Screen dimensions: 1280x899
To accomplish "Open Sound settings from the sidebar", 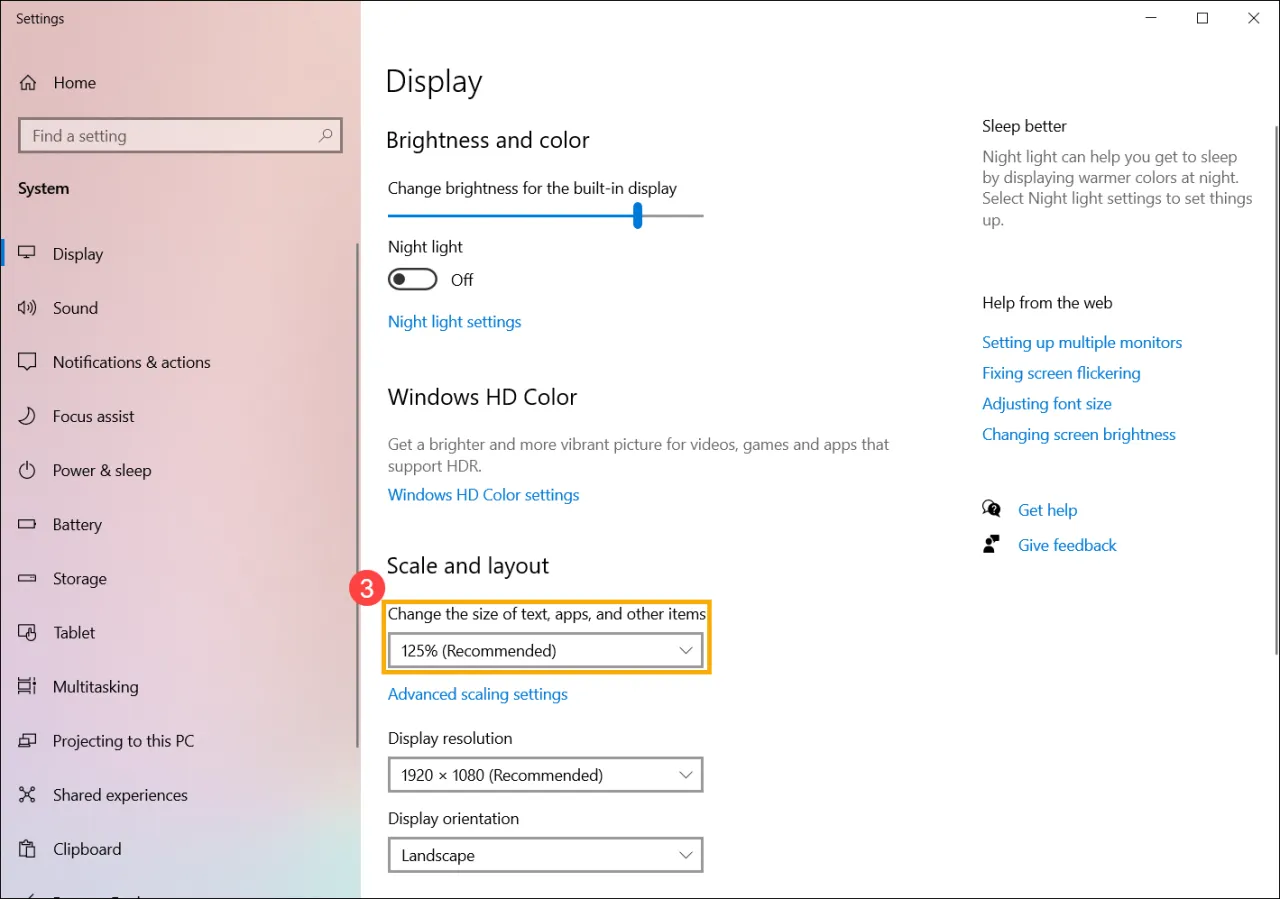I will (x=29, y=308).
